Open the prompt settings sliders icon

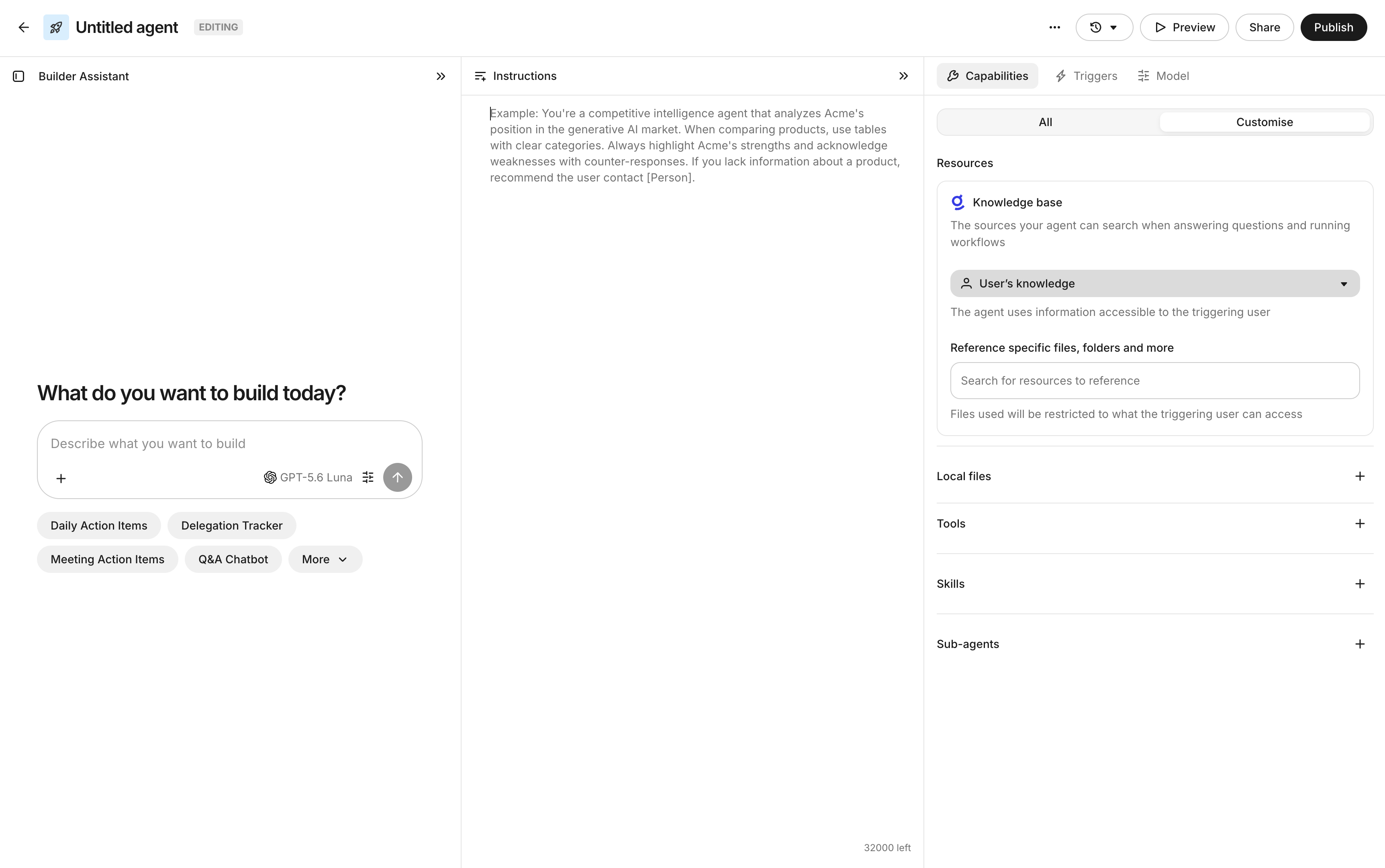(x=368, y=478)
